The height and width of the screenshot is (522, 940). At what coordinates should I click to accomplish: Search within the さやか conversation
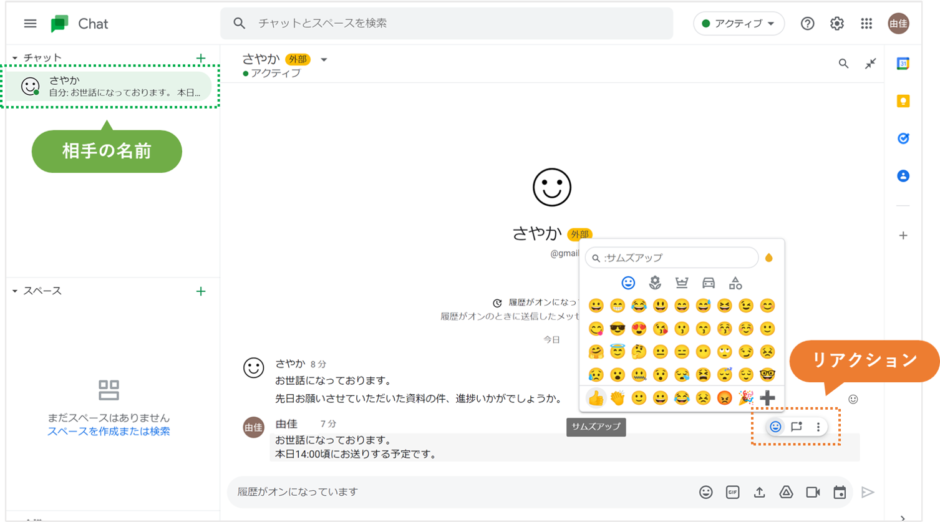coord(843,63)
